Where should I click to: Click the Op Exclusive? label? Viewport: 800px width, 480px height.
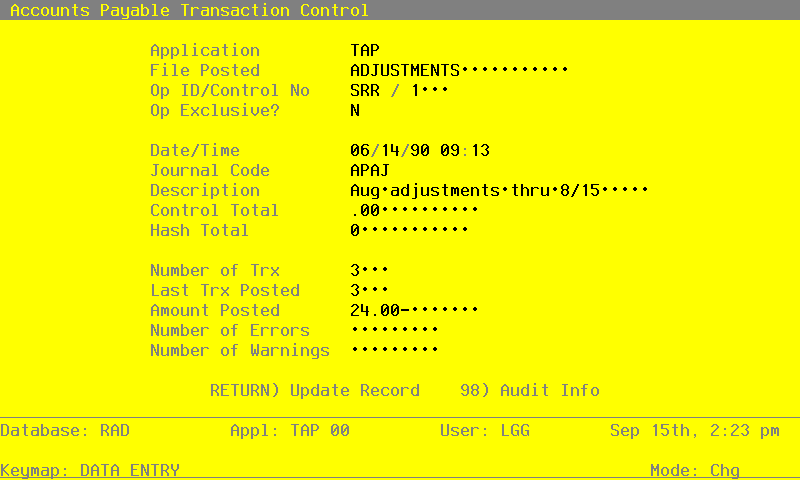pyautogui.click(x=215, y=110)
